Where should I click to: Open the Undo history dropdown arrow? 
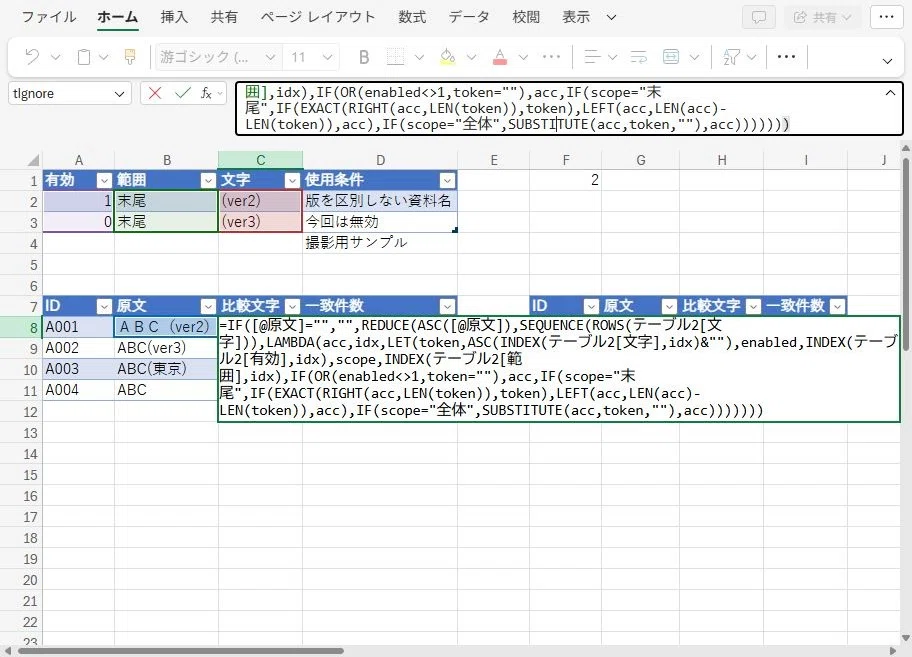[55, 57]
